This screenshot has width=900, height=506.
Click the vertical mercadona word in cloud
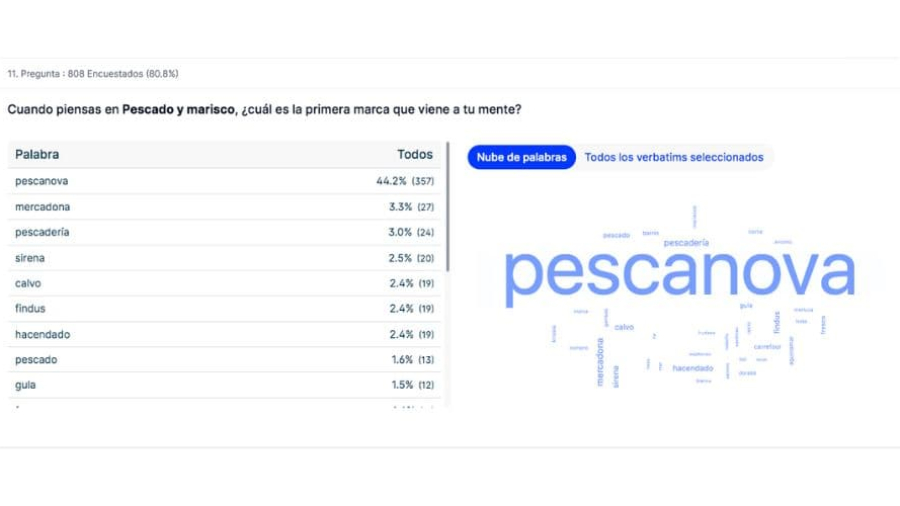[x=601, y=362]
